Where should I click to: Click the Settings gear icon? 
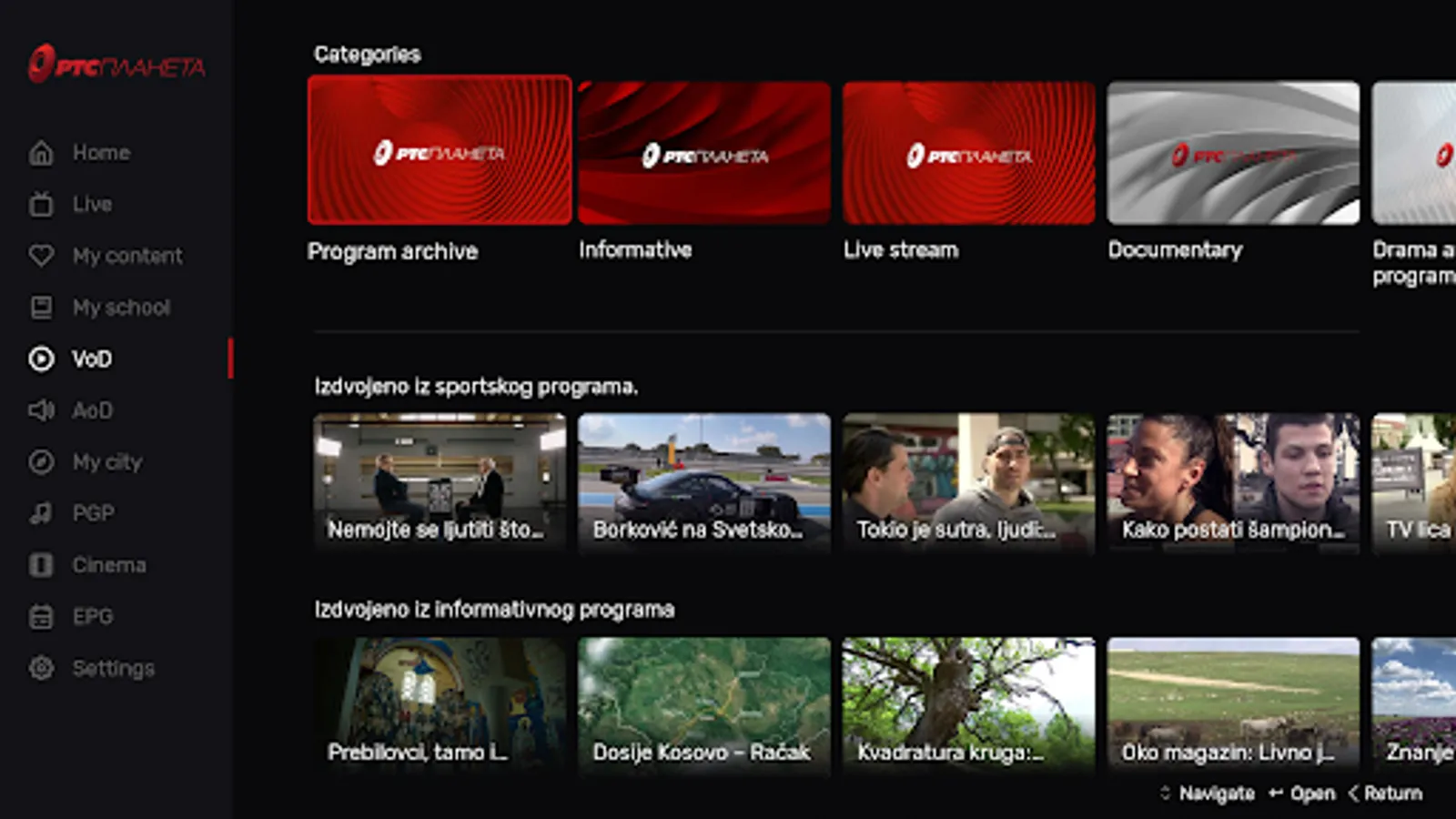pyautogui.click(x=41, y=668)
